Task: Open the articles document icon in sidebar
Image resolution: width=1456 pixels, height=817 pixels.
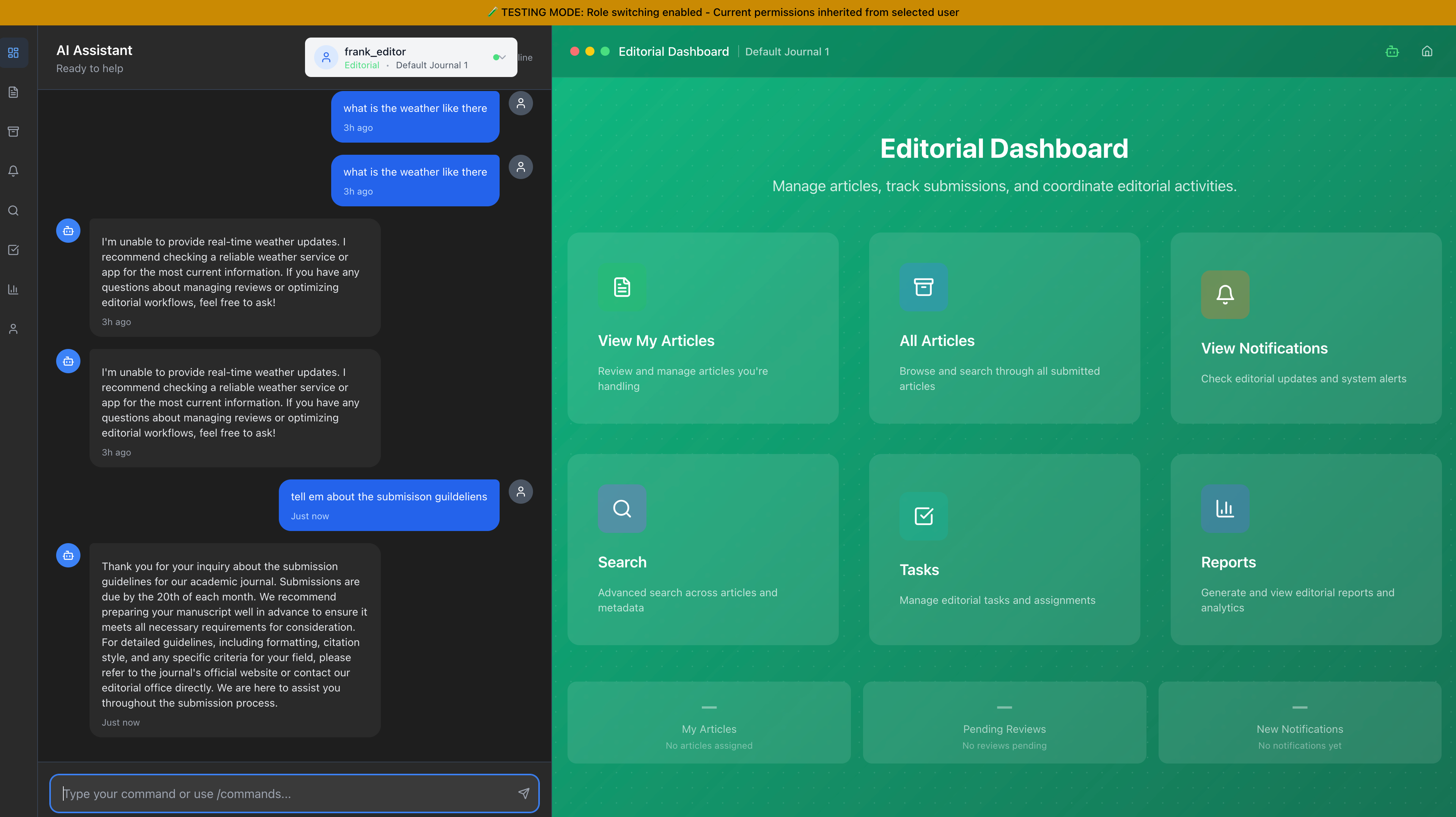Action: [x=14, y=92]
